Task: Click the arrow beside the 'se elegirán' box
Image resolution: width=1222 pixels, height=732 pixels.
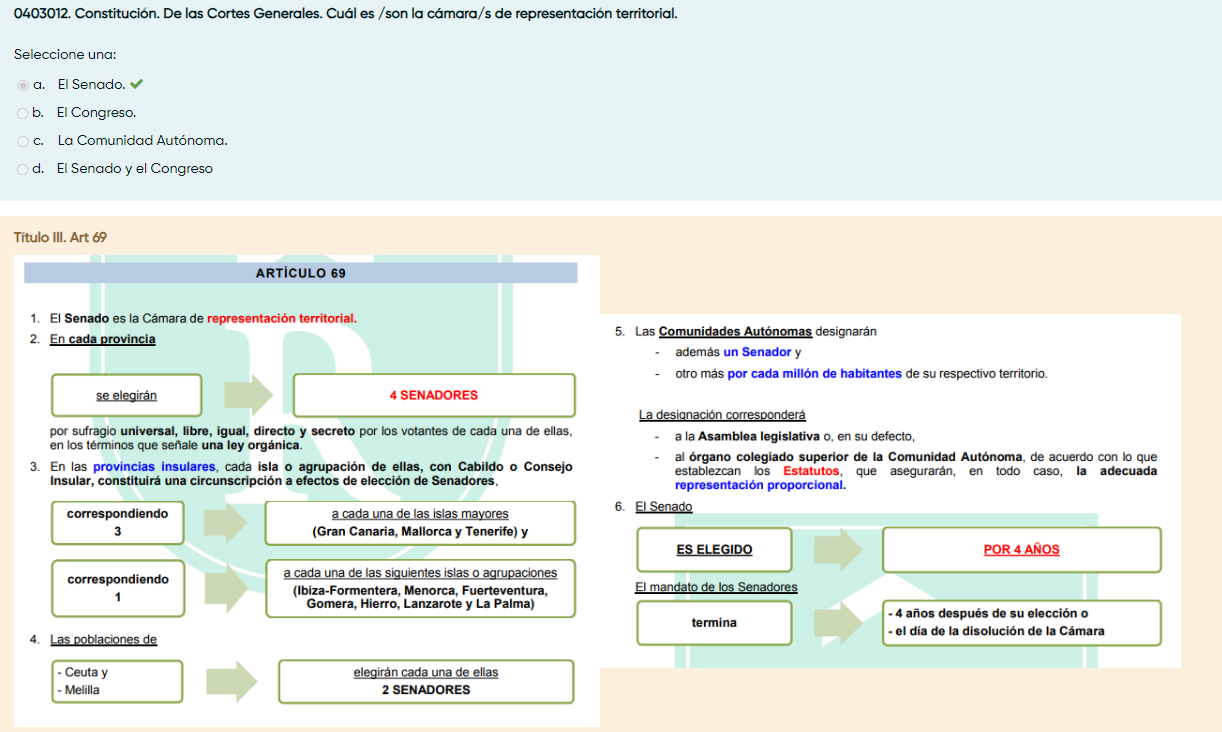Action: tap(247, 395)
